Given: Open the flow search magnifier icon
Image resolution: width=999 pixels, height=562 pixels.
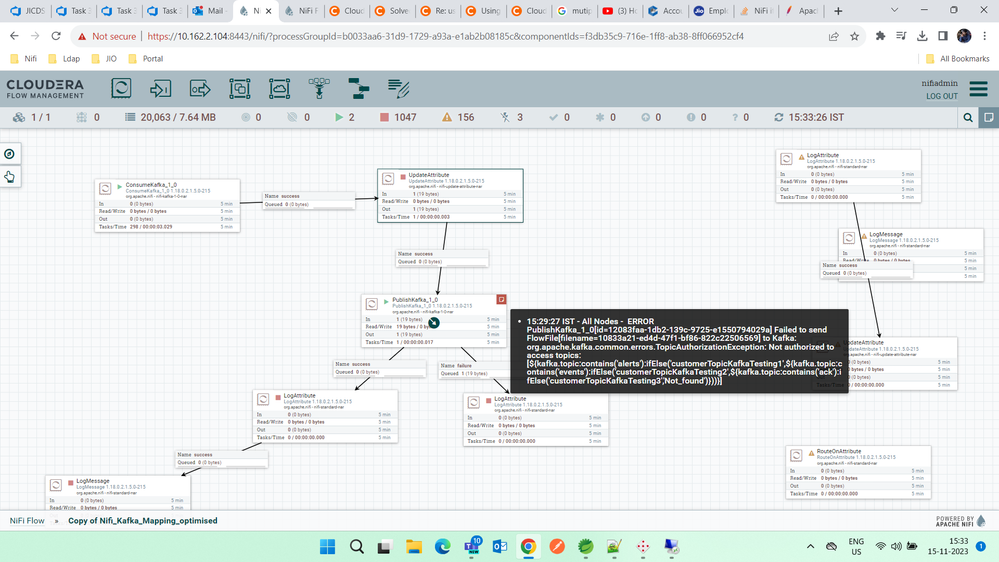Looking at the screenshot, I should pyautogui.click(x=968, y=117).
